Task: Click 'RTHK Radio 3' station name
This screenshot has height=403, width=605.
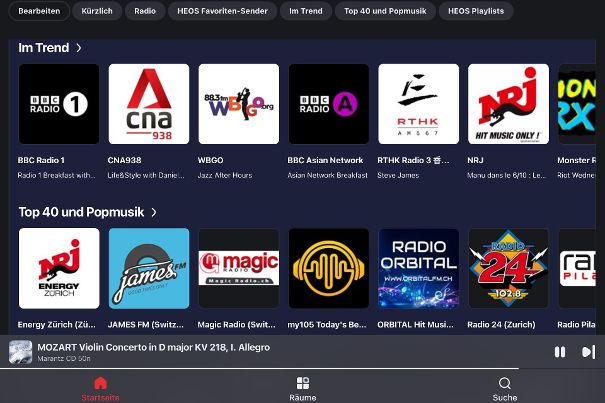Action: [x=413, y=160]
